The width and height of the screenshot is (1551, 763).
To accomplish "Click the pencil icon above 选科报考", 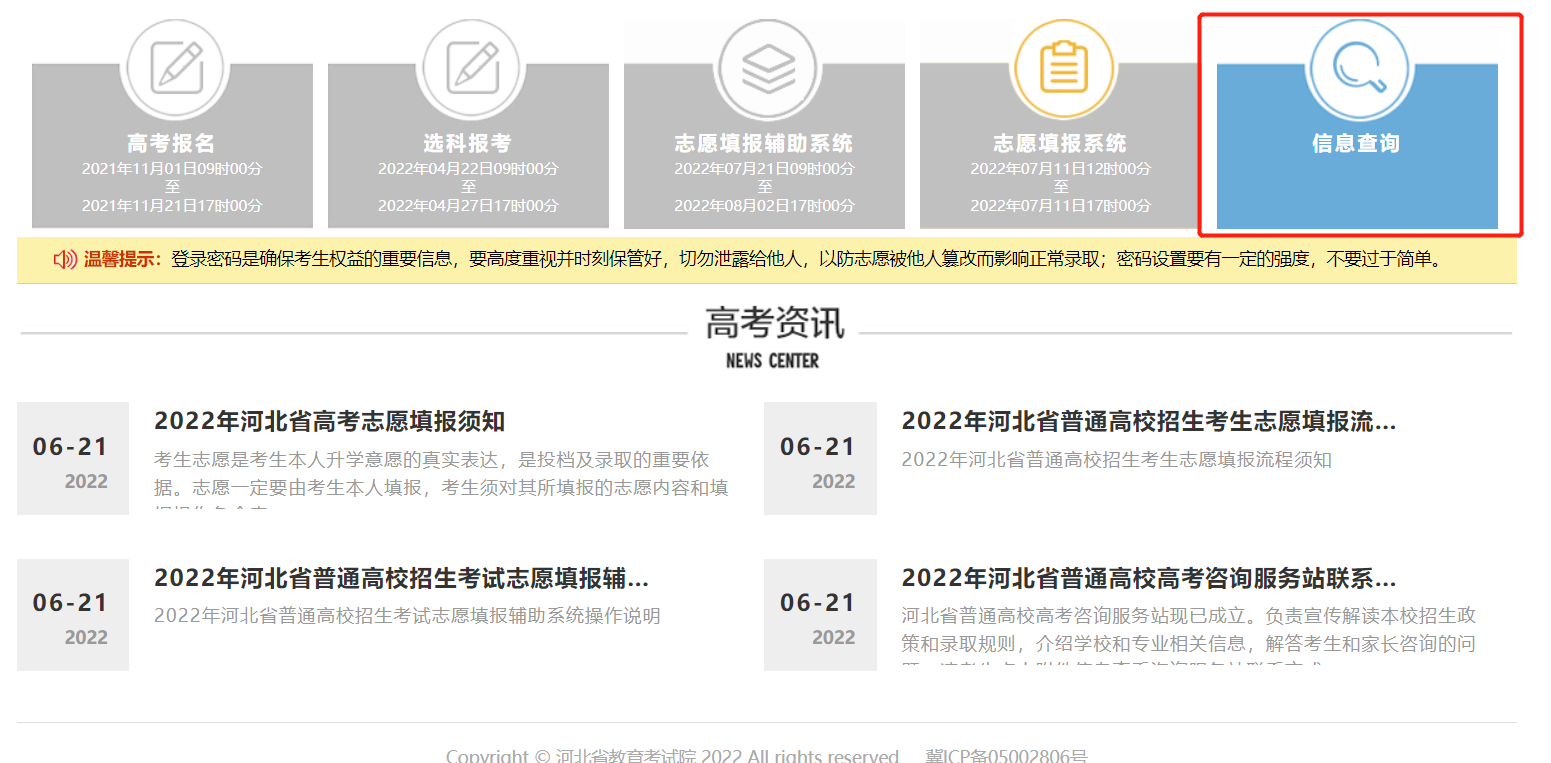I will [x=472, y=68].
